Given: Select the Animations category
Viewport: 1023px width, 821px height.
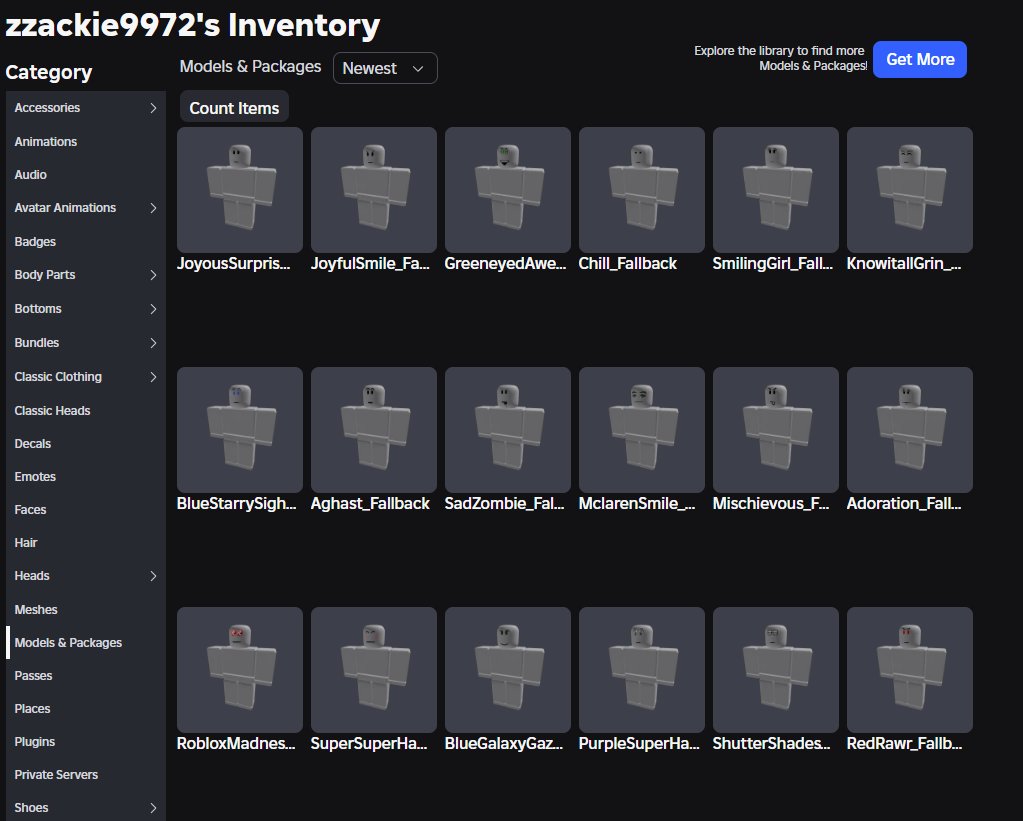Looking at the screenshot, I should point(85,142).
